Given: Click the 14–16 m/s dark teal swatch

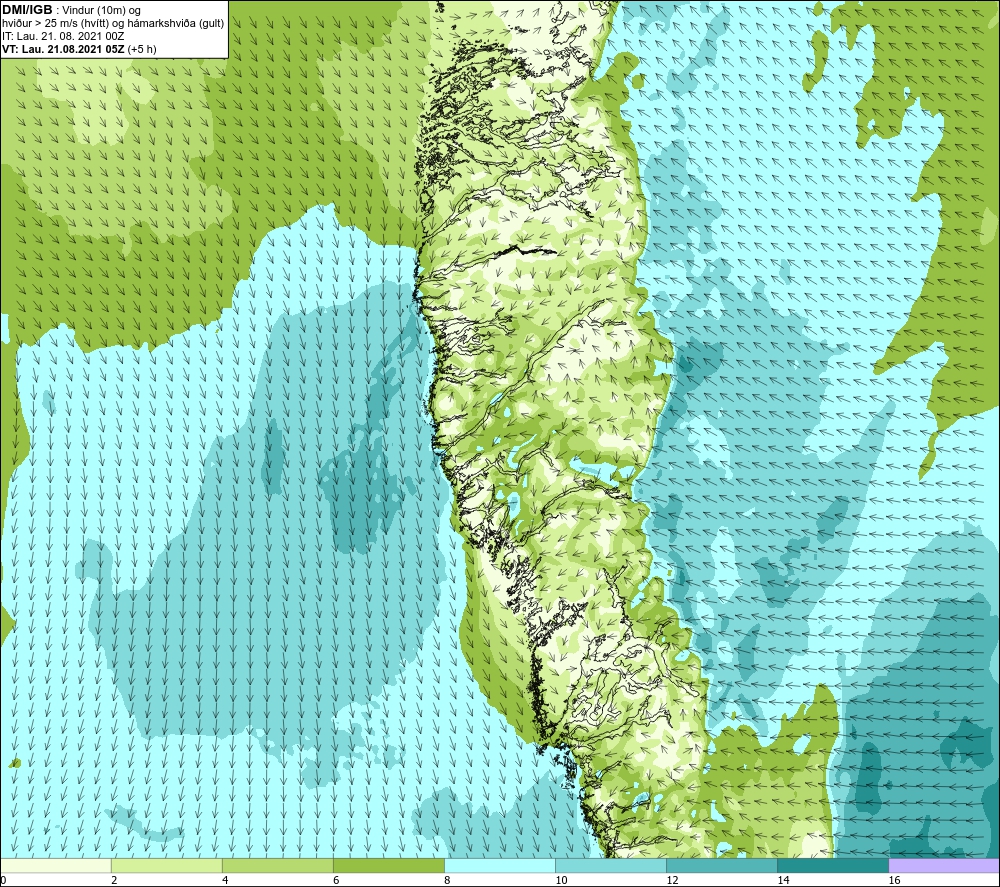Looking at the screenshot, I should click(x=833, y=865).
